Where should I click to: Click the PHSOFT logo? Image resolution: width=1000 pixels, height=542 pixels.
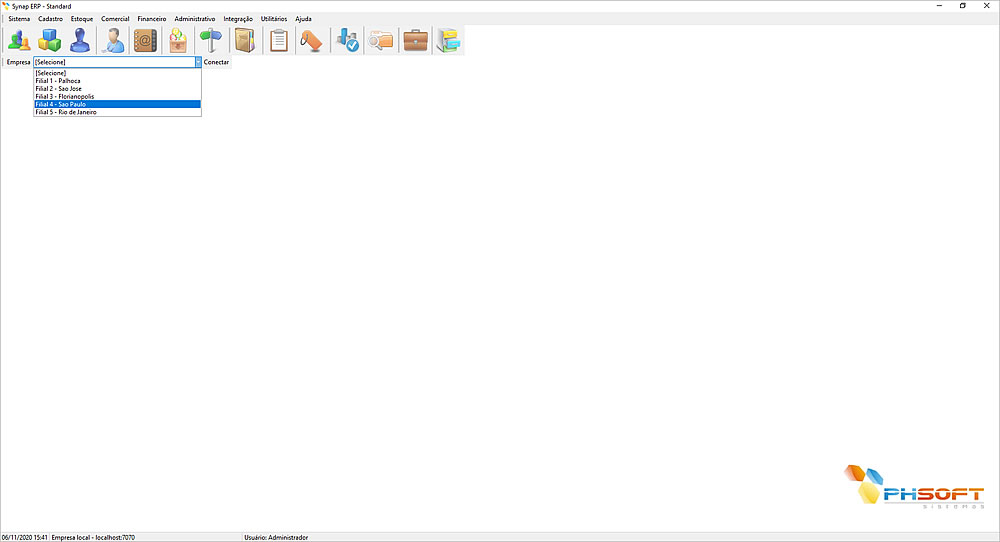[x=914, y=487]
